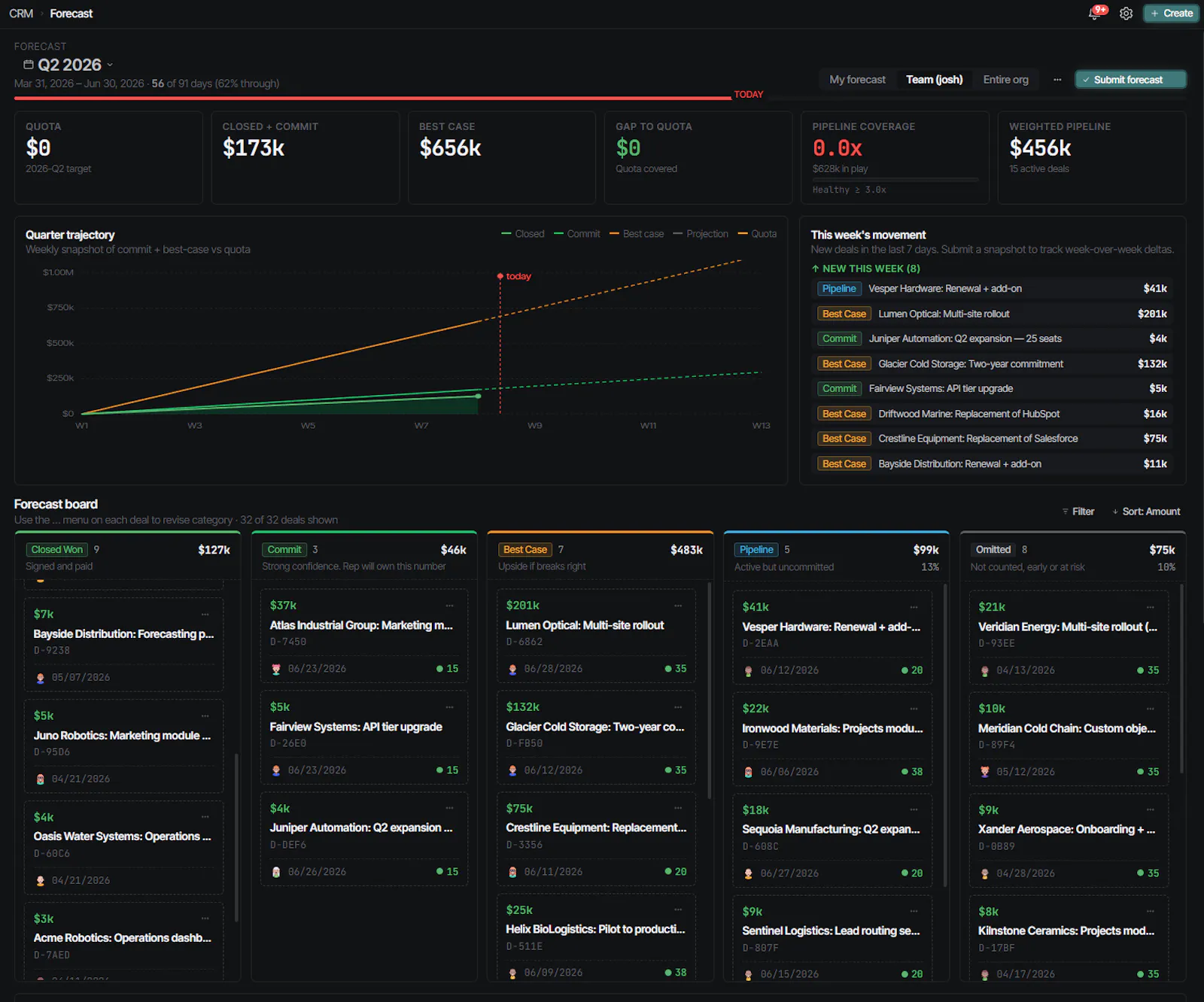Screen dimensions: 1204x1002
Task: Click the Omitted column scrollbar
Action: tap(1181, 679)
